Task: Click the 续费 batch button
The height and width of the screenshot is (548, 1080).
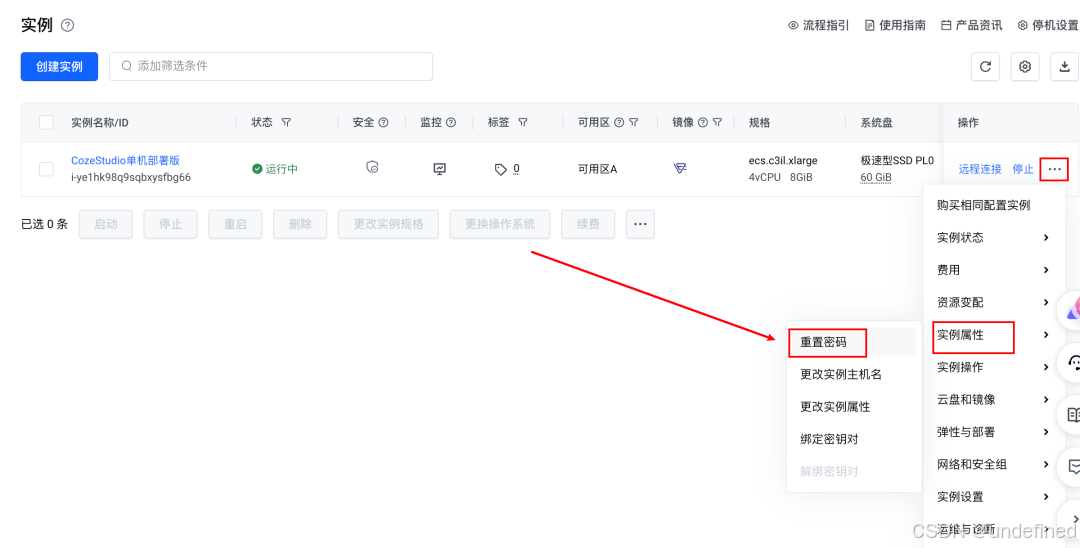Action: [x=588, y=224]
